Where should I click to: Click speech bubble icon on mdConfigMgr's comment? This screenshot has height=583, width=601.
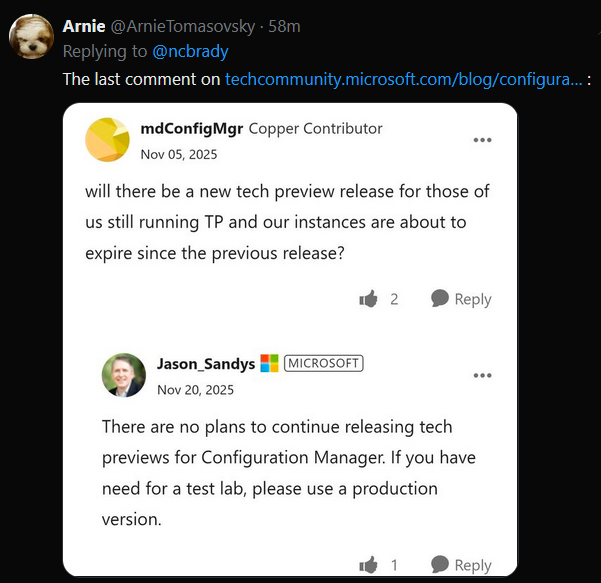(439, 298)
